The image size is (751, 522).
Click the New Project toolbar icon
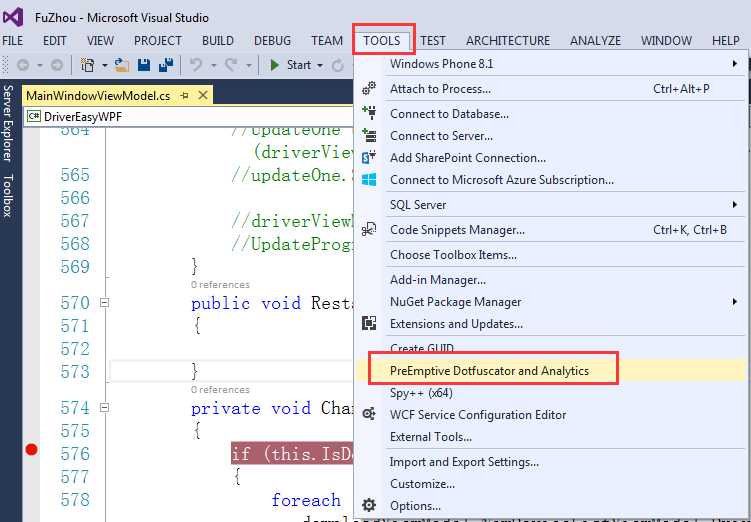(87, 65)
